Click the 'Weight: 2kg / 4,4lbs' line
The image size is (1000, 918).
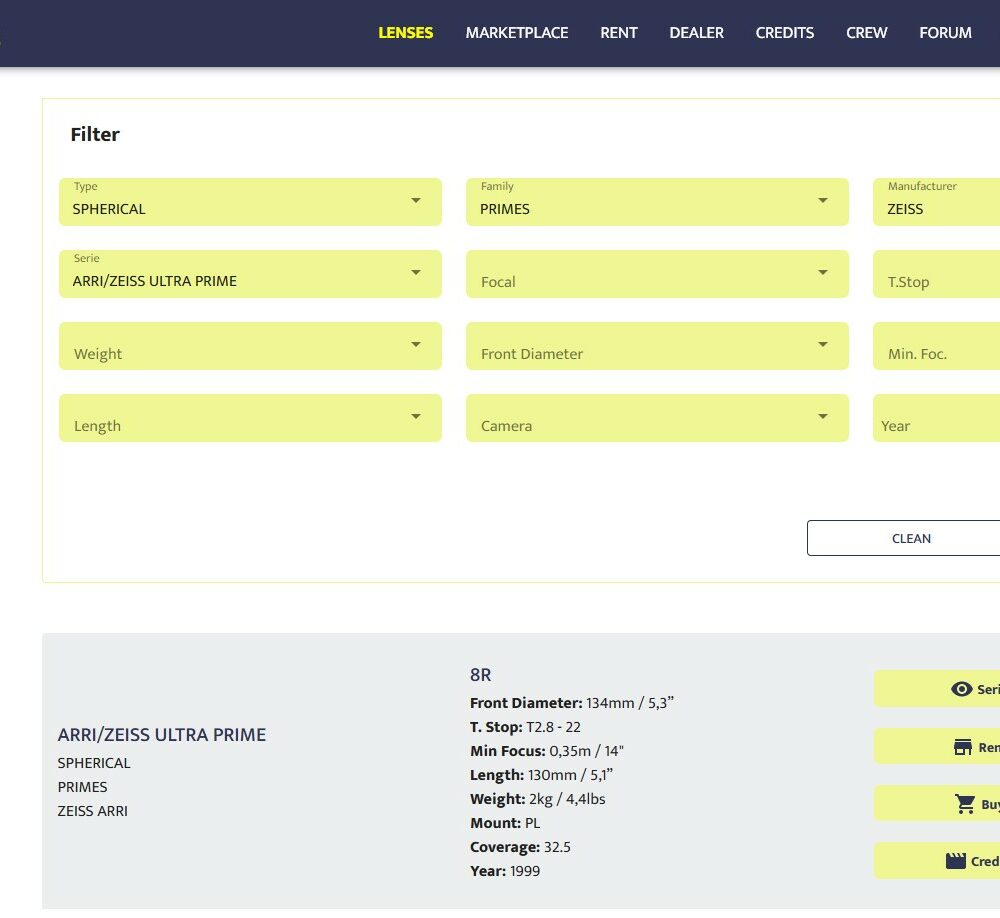[538, 799]
